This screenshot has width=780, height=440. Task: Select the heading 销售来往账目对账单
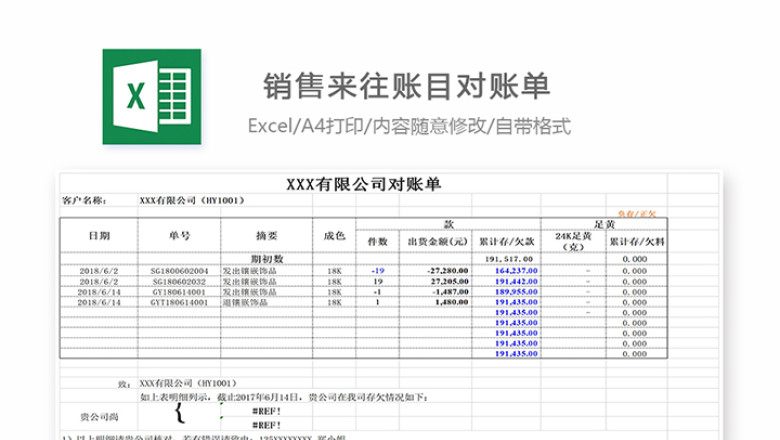pyautogui.click(x=406, y=87)
